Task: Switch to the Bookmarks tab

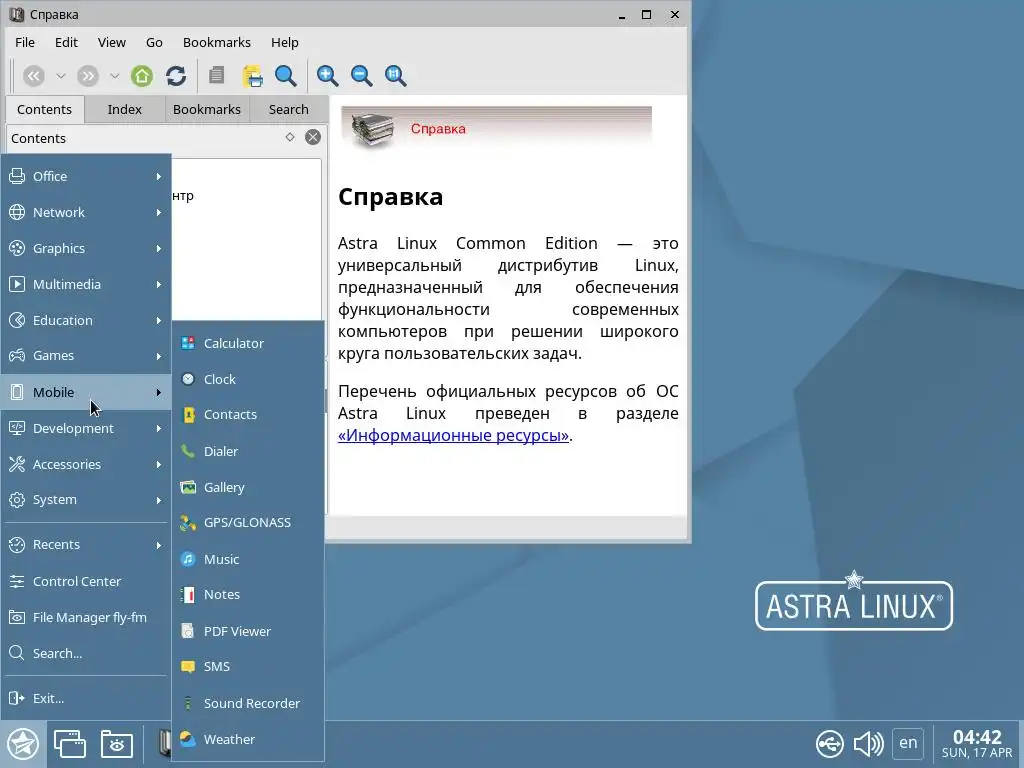Action: coord(207,110)
